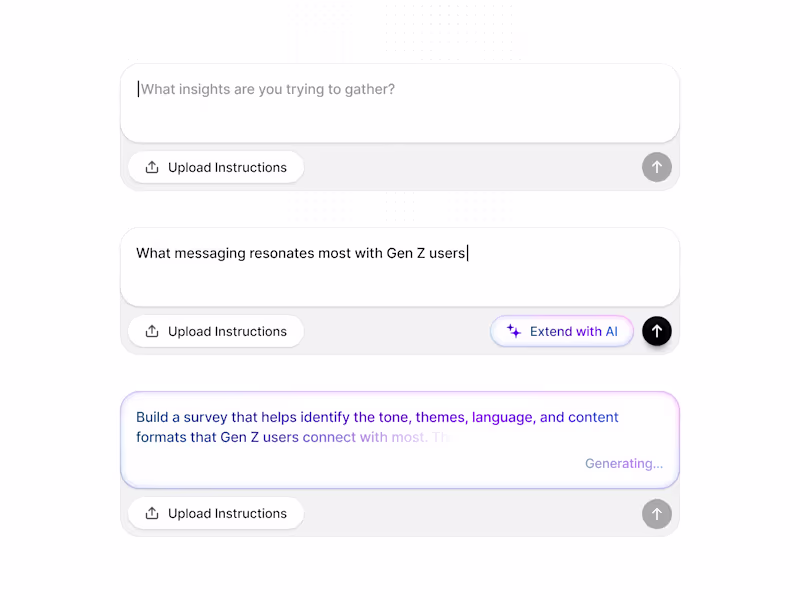800x600 pixels.
Task: Click the upload icon in the top prompt box
Action: pyautogui.click(x=152, y=168)
